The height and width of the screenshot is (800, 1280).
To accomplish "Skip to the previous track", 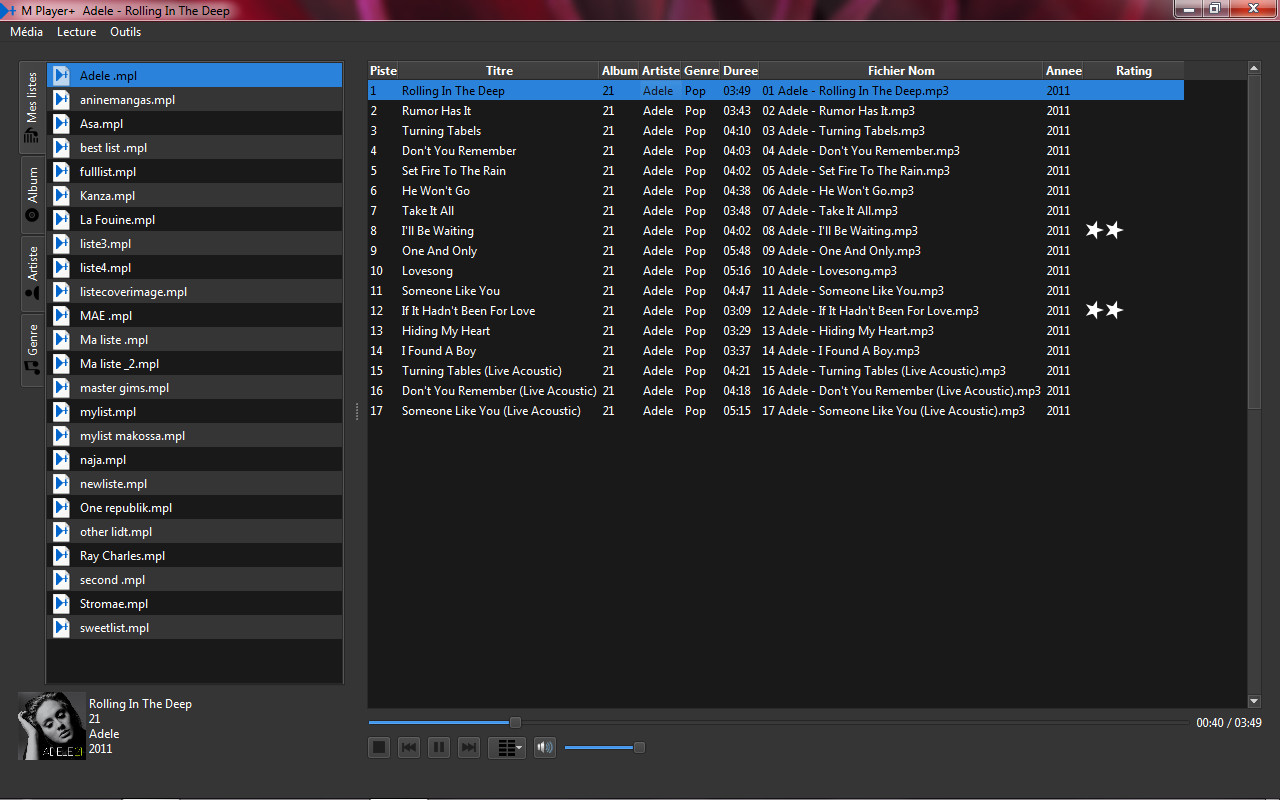I will pyautogui.click(x=409, y=747).
